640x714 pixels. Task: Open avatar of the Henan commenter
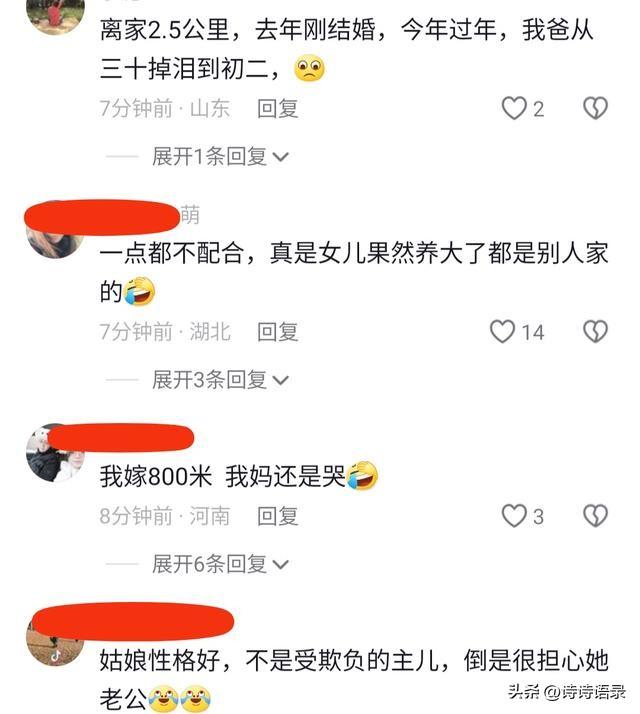(x=55, y=453)
